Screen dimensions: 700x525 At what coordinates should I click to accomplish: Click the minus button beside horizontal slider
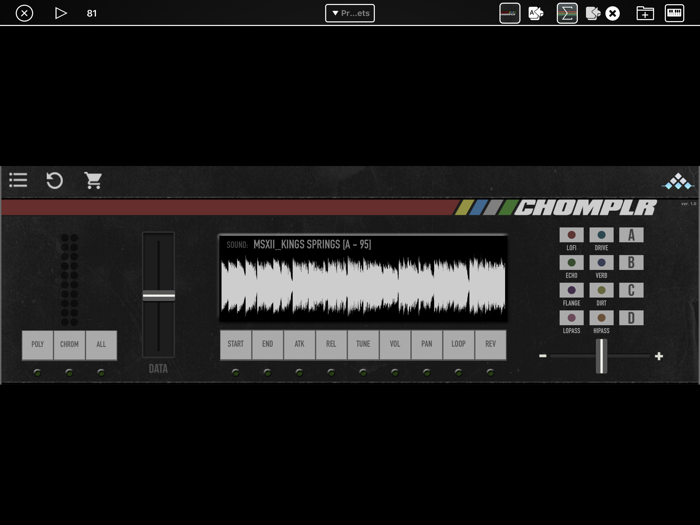click(542, 356)
